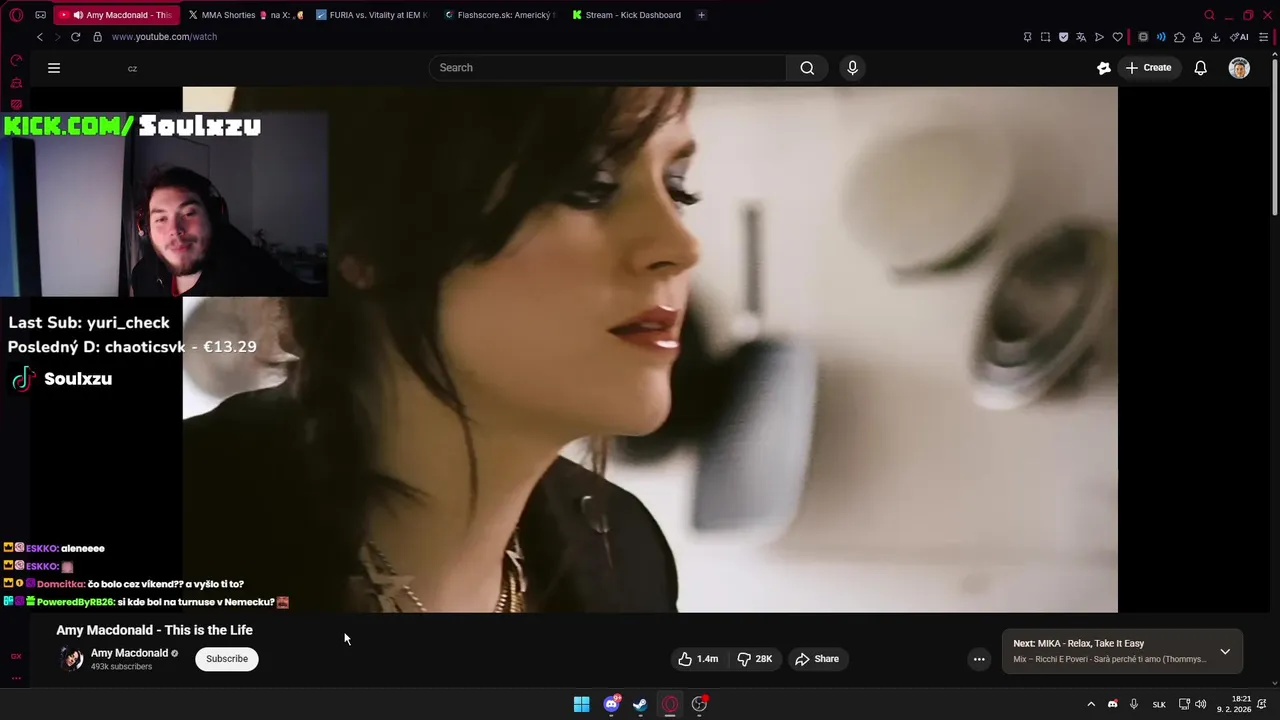Open the taskbar volume speaker icon
This screenshot has width=1280, height=720.
point(1200,704)
